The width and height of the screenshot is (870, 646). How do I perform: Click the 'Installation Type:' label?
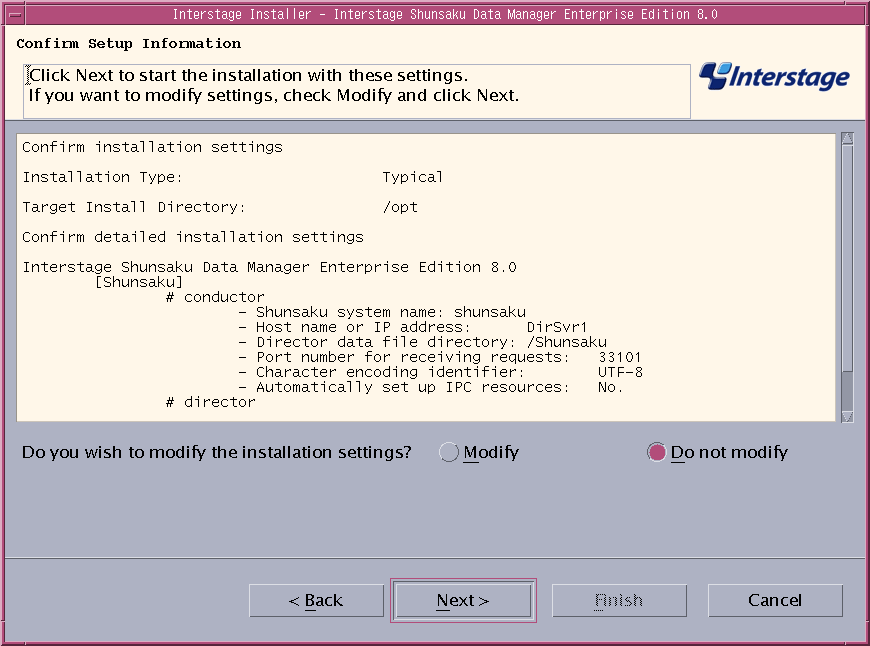click(x=103, y=177)
